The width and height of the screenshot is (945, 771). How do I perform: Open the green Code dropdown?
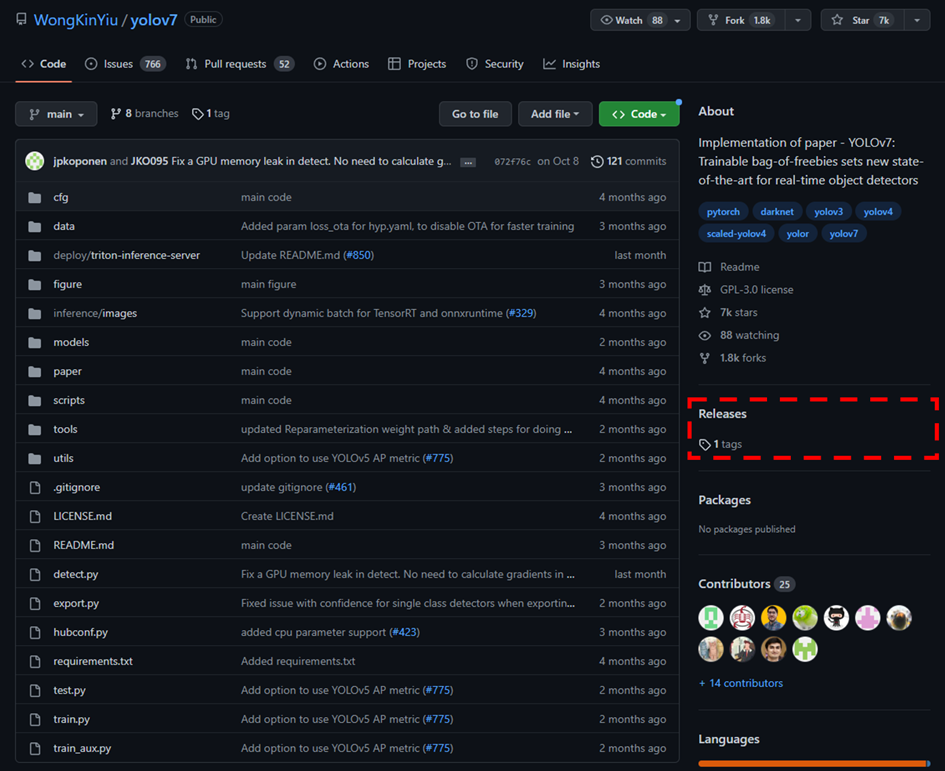tap(639, 114)
